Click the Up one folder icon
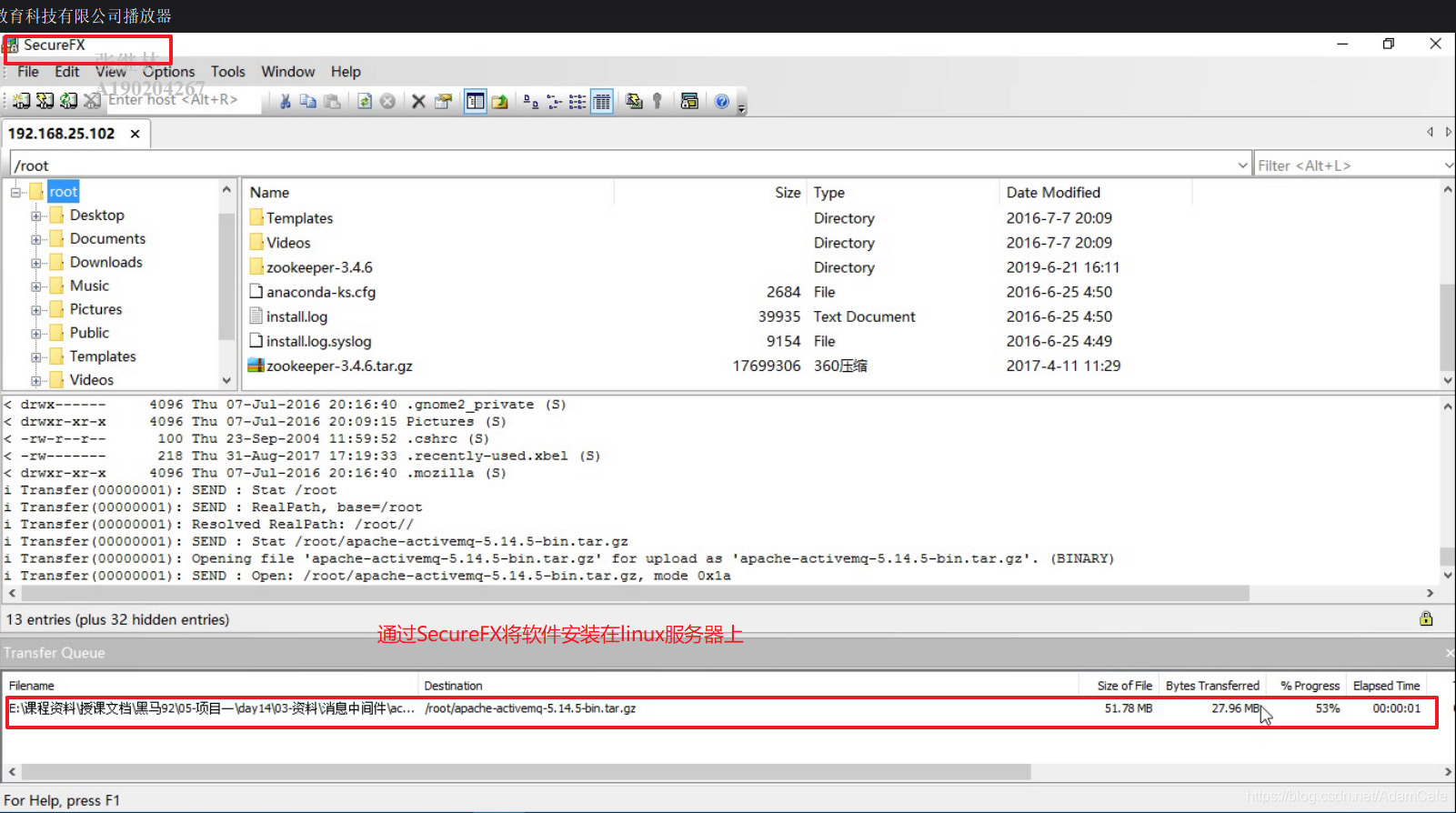 click(x=499, y=101)
